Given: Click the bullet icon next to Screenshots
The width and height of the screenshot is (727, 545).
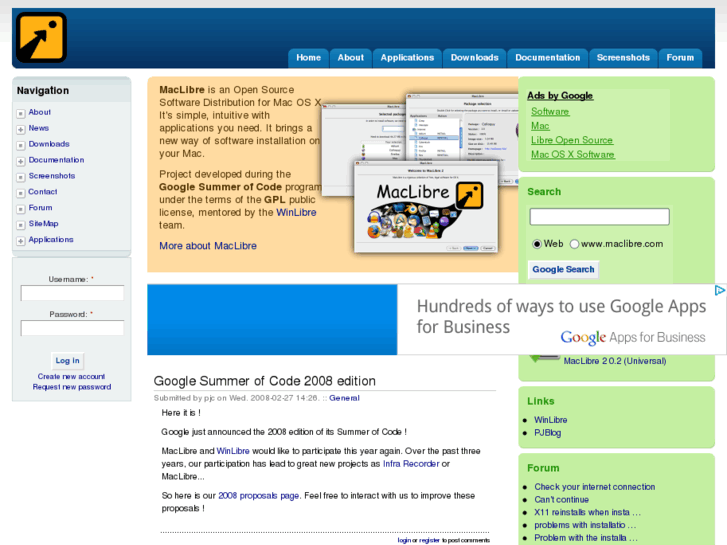Looking at the screenshot, I should (x=20, y=177).
